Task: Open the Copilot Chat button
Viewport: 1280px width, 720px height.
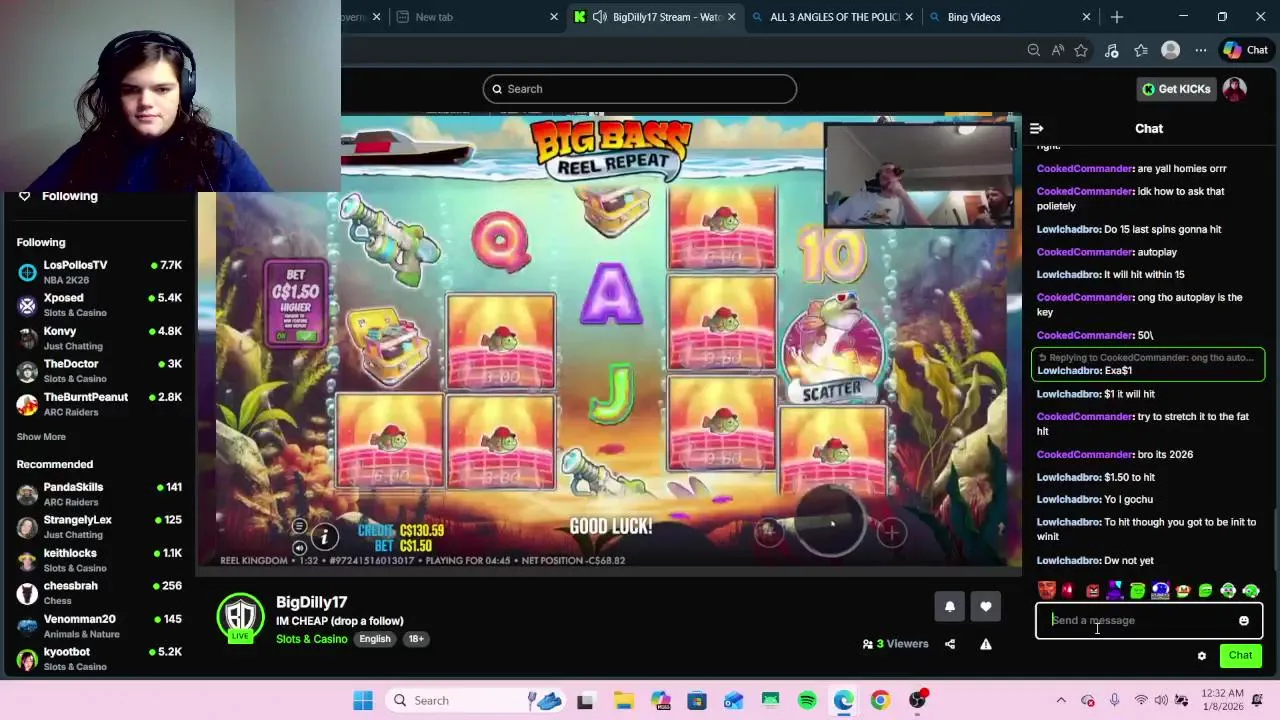Action: [1246, 50]
